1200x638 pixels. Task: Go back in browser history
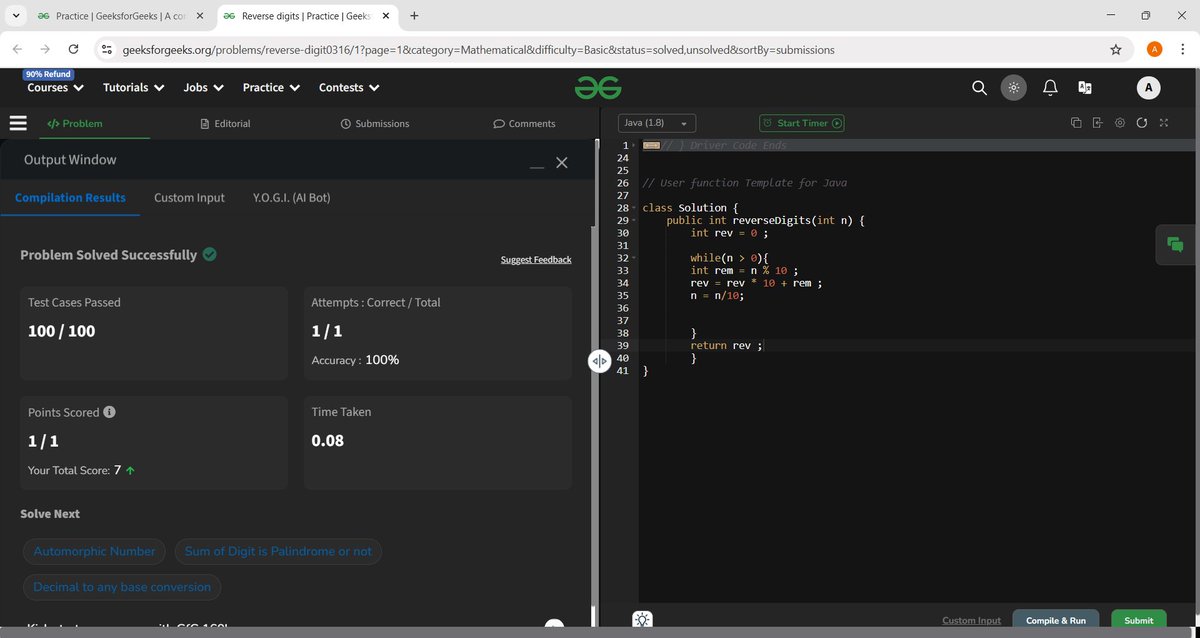(17, 49)
